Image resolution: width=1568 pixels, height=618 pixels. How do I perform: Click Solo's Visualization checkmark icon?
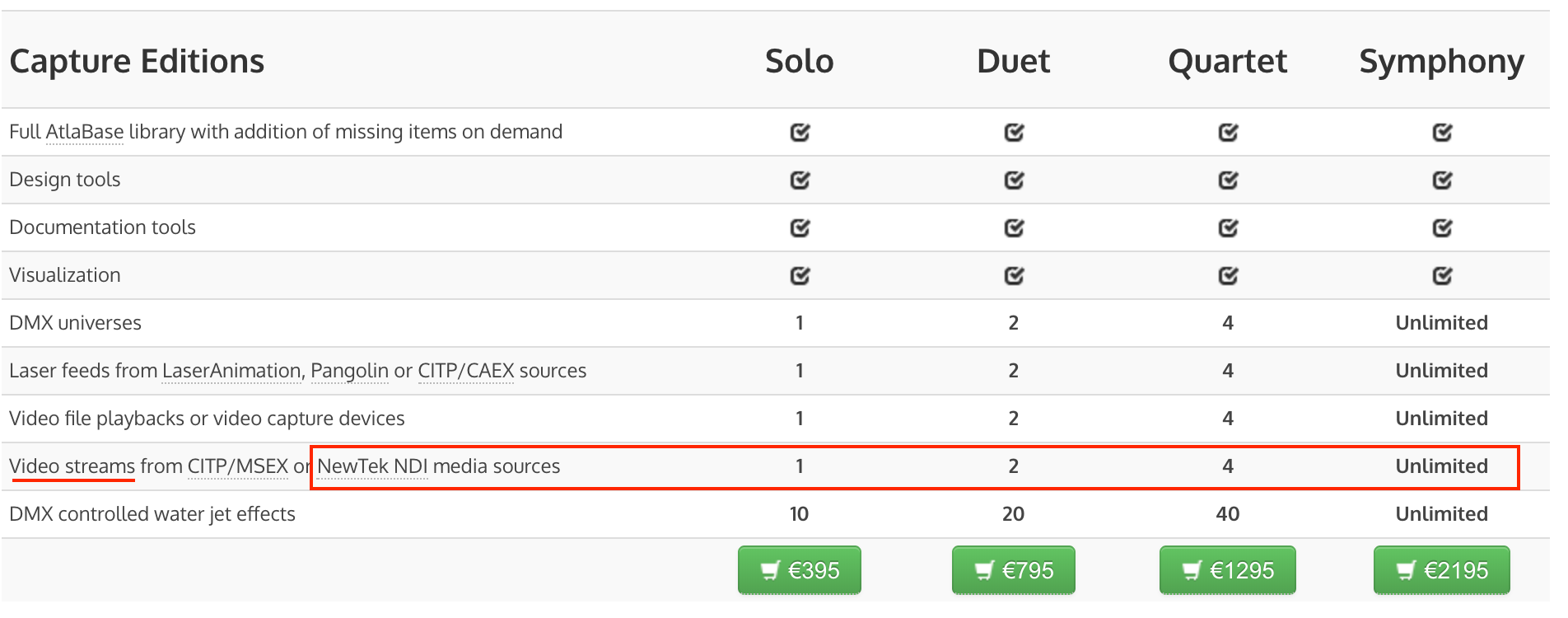[x=800, y=276]
